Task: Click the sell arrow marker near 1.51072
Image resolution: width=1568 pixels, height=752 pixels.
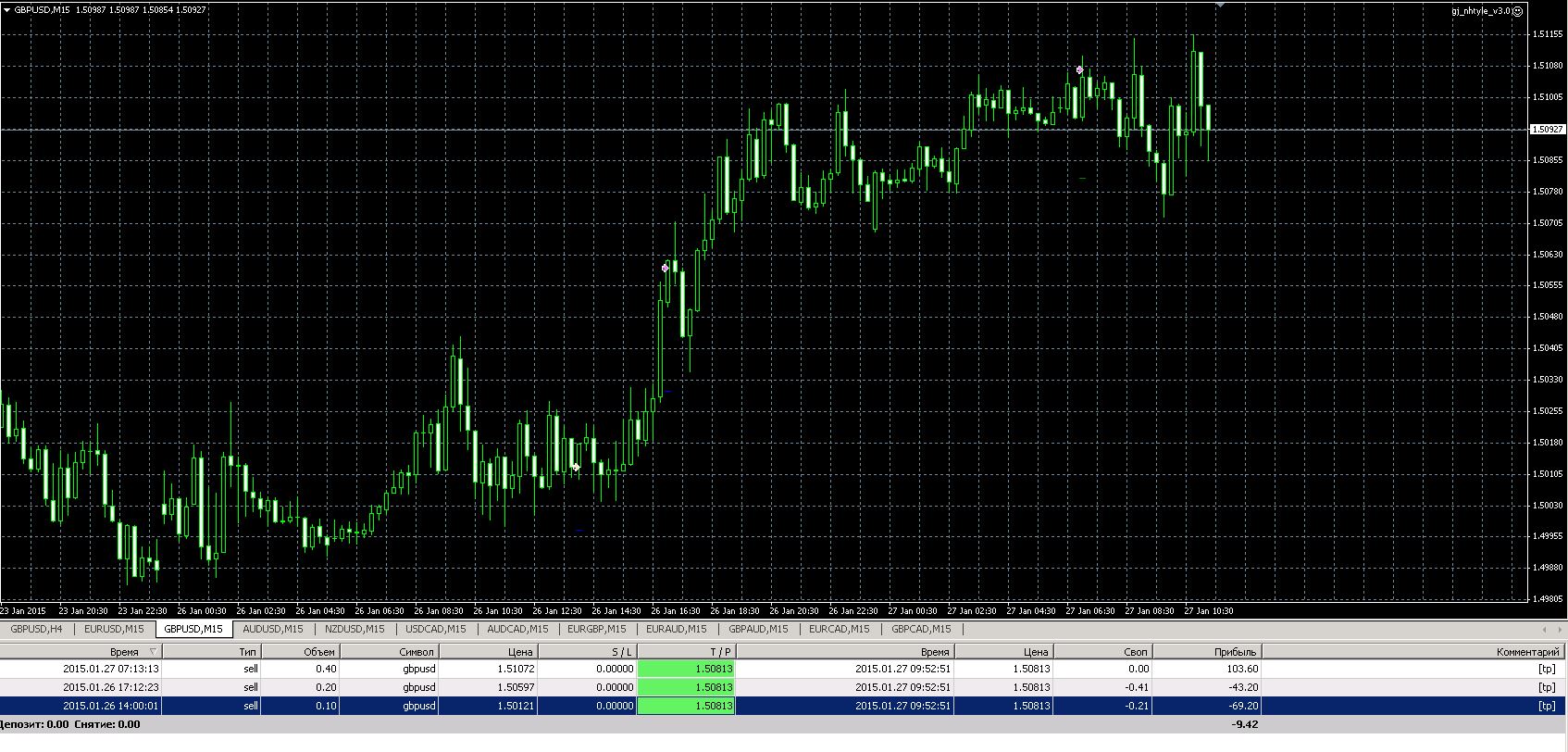Action: click(1079, 69)
